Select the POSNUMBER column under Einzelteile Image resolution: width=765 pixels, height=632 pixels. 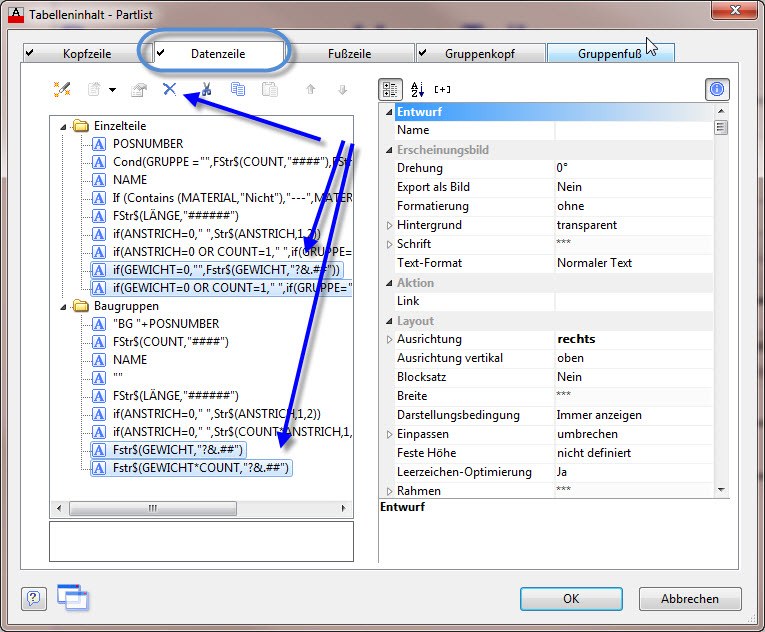tap(148, 144)
